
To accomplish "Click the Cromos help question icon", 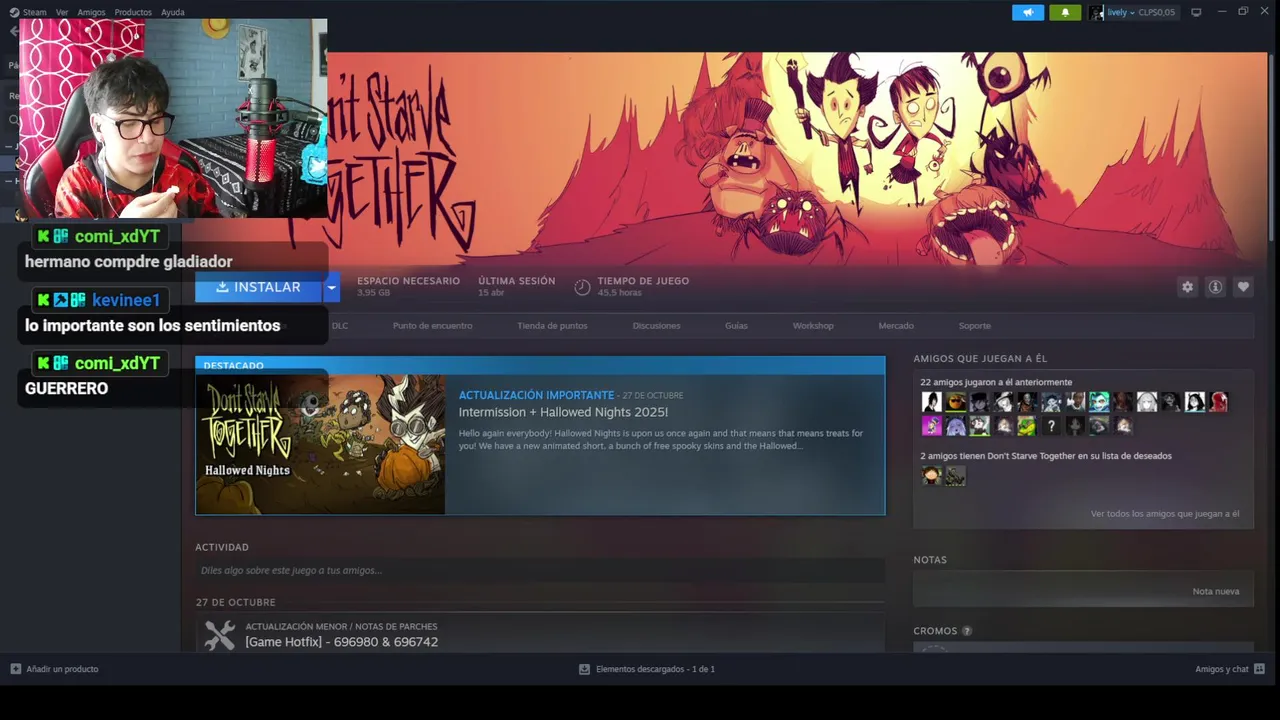I will pos(967,631).
